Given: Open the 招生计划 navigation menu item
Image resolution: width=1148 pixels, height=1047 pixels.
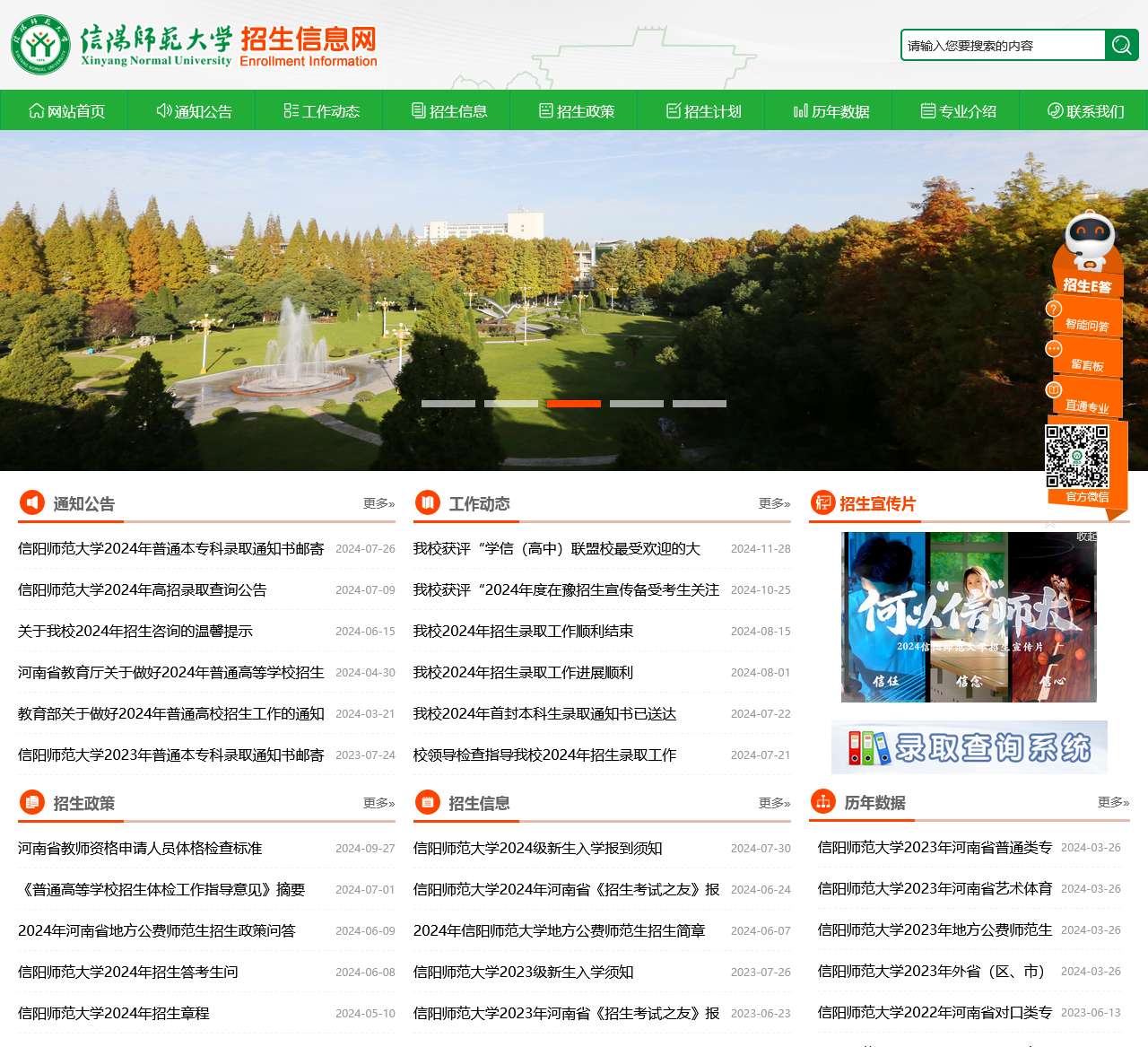Looking at the screenshot, I should (x=703, y=111).
